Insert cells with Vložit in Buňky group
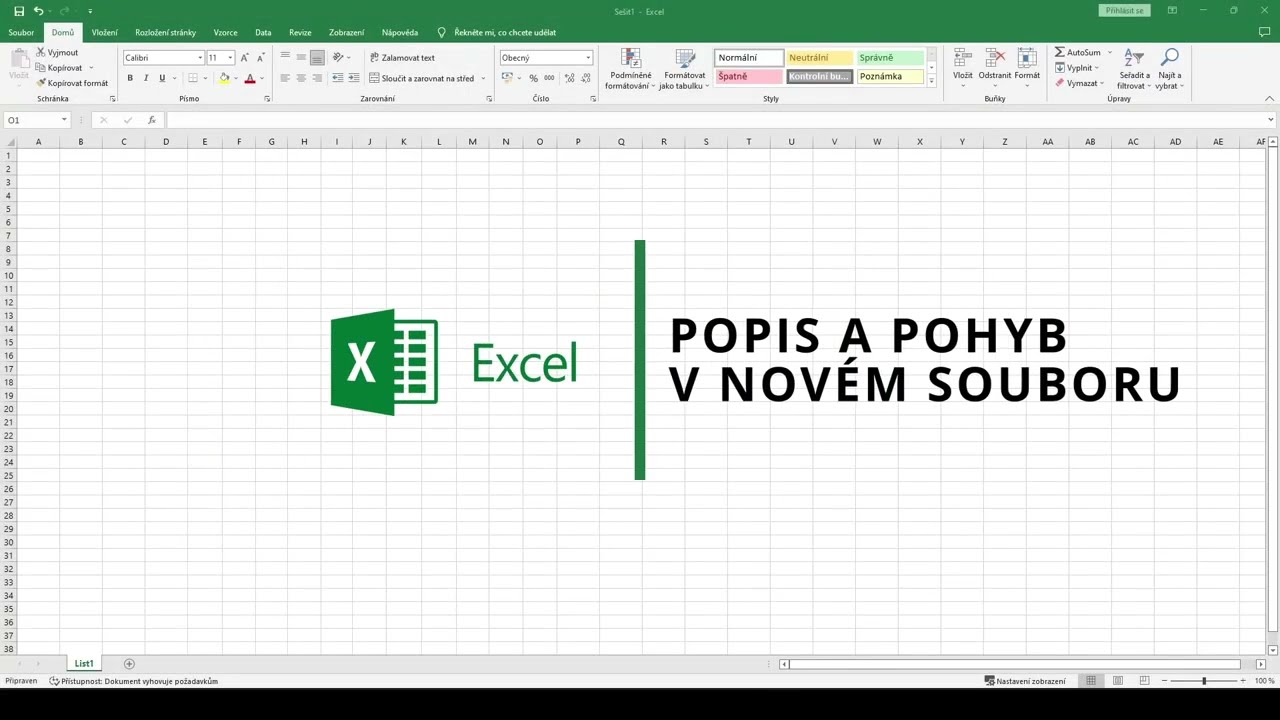This screenshot has width=1280, height=720. click(963, 68)
